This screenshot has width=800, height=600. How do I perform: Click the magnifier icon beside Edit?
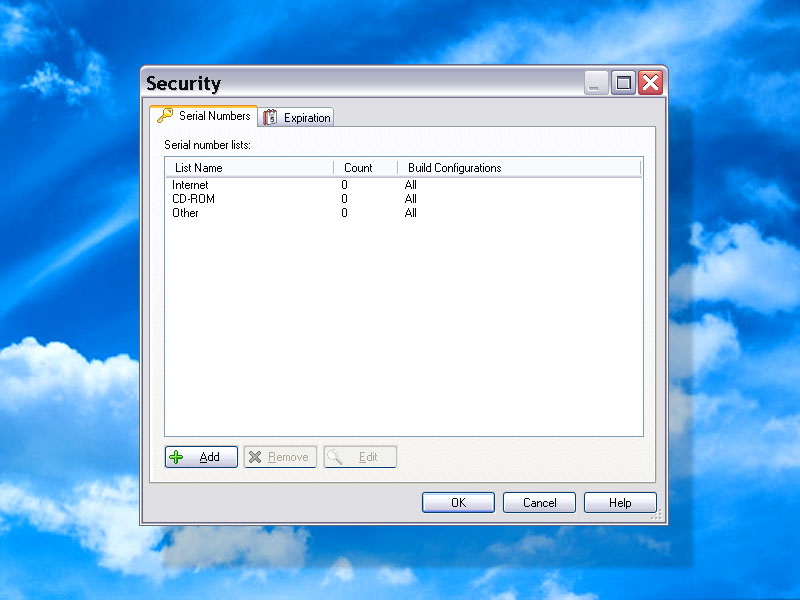(335, 457)
